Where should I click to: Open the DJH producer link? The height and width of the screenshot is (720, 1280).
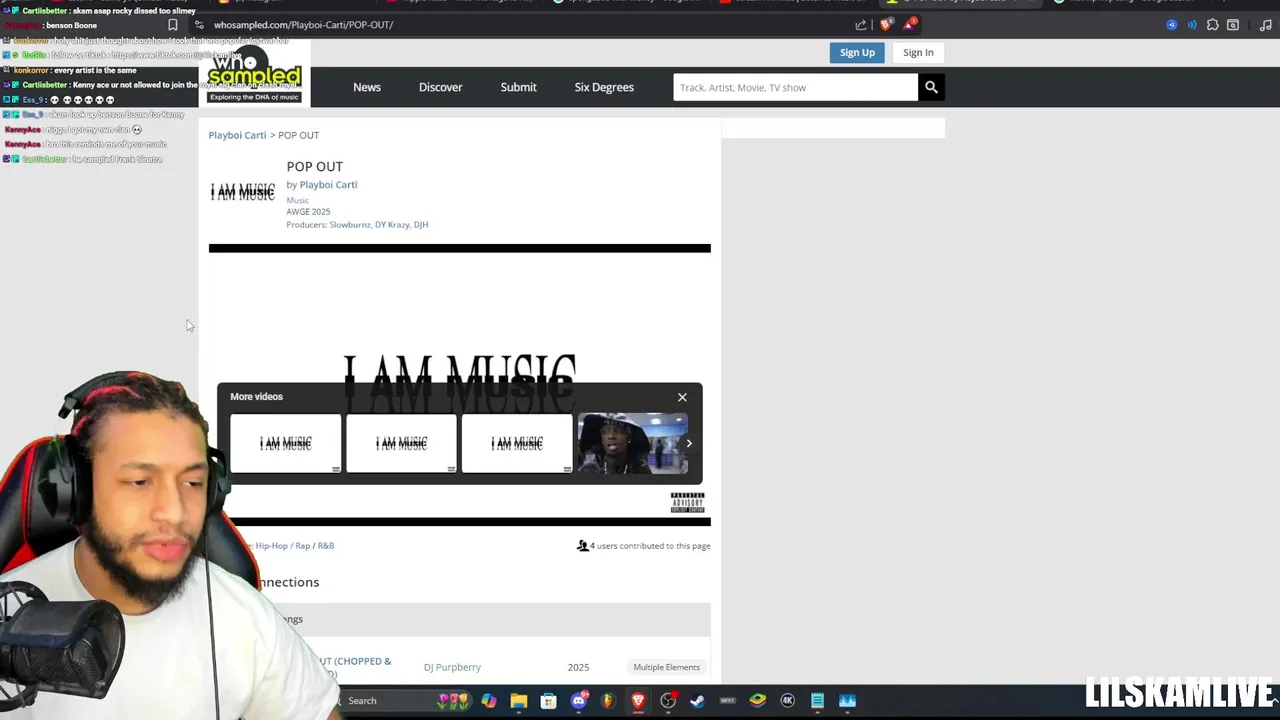tap(421, 225)
